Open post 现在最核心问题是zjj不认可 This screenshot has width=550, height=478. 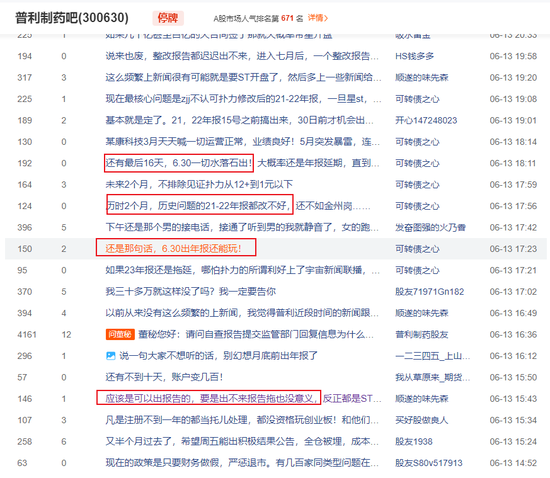243,99
